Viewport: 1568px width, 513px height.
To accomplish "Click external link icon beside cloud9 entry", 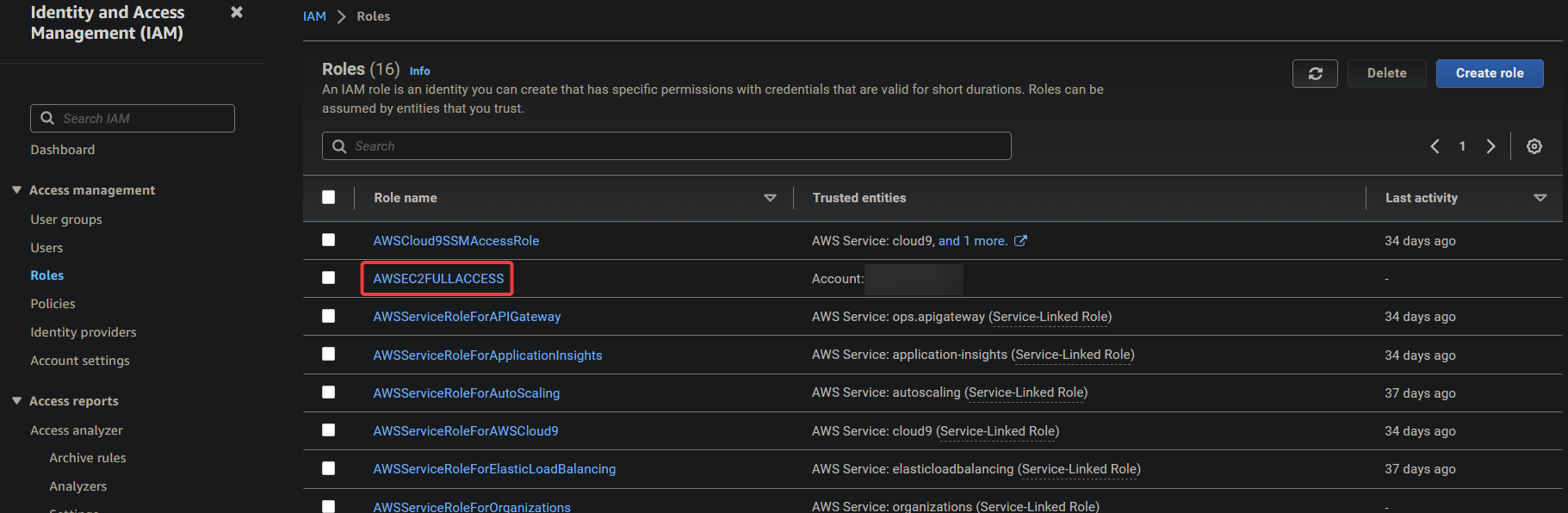I will (1020, 241).
